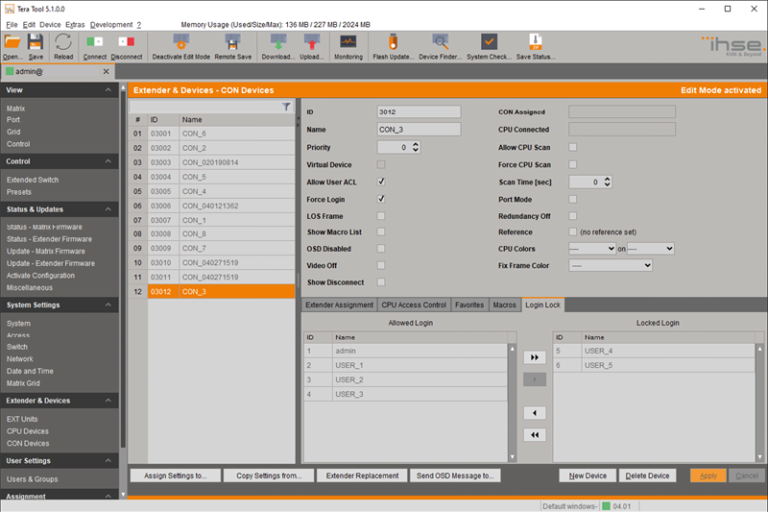The width and height of the screenshot is (768, 512).
Task: Open the Fix Frame Color dropdown
Action: click(610, 266)
